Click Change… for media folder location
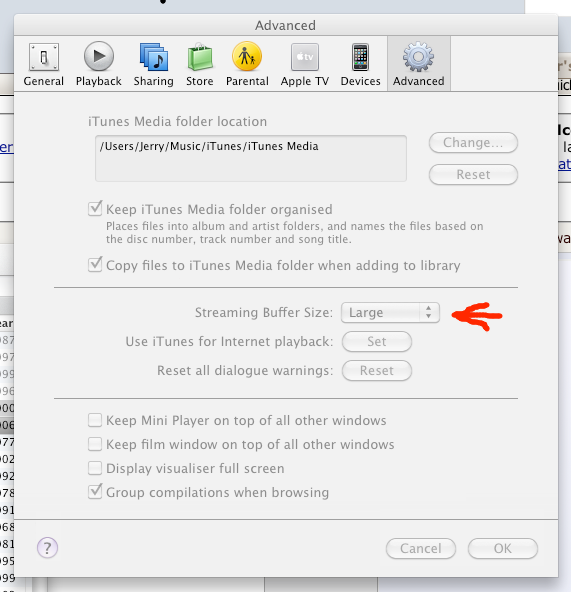Viewport: 571px width, 592px height. 473,143
